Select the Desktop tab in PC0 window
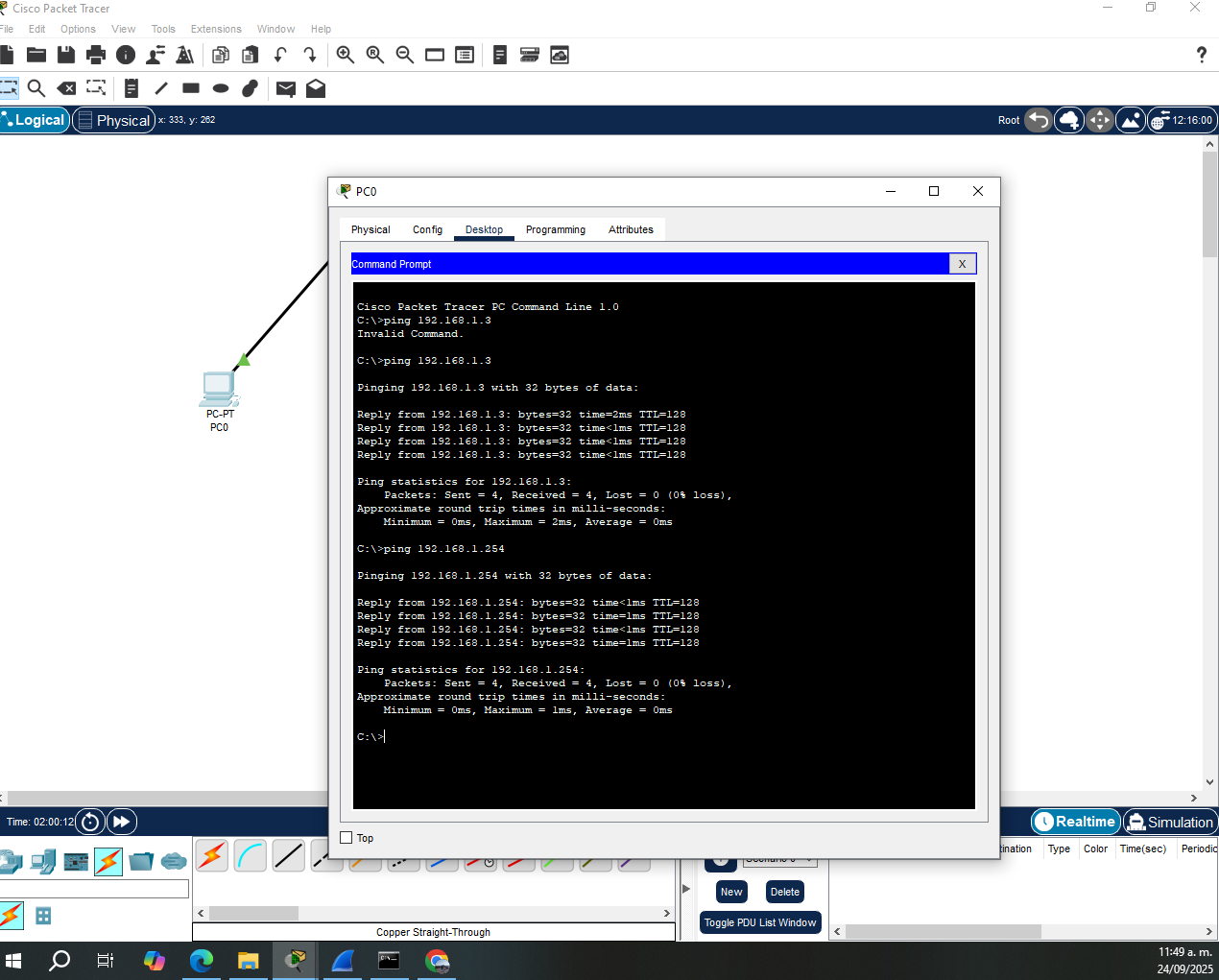1219x980 pixels. tap(484, 229)
